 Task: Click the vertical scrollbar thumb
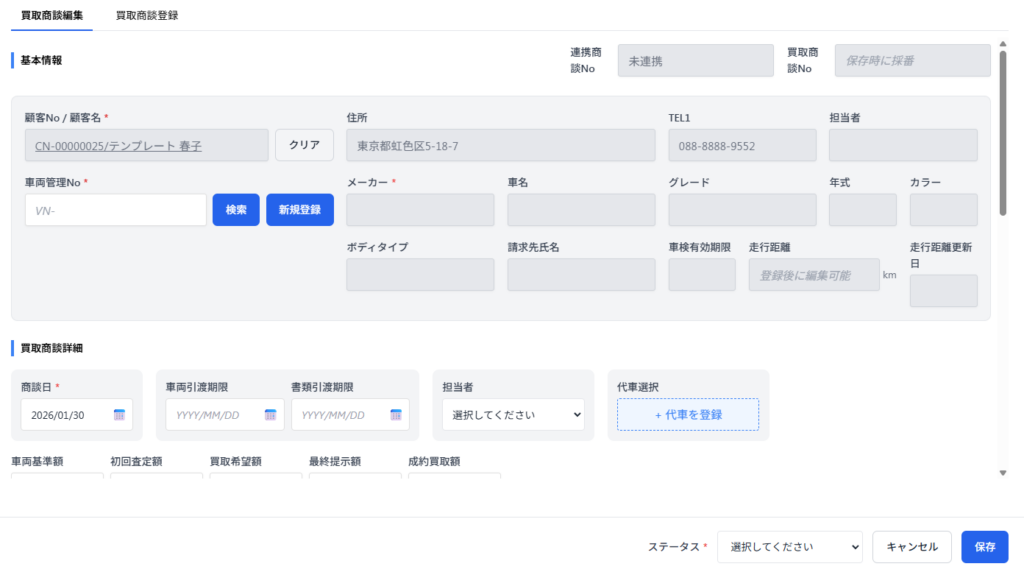click(x=1002, y=130)
